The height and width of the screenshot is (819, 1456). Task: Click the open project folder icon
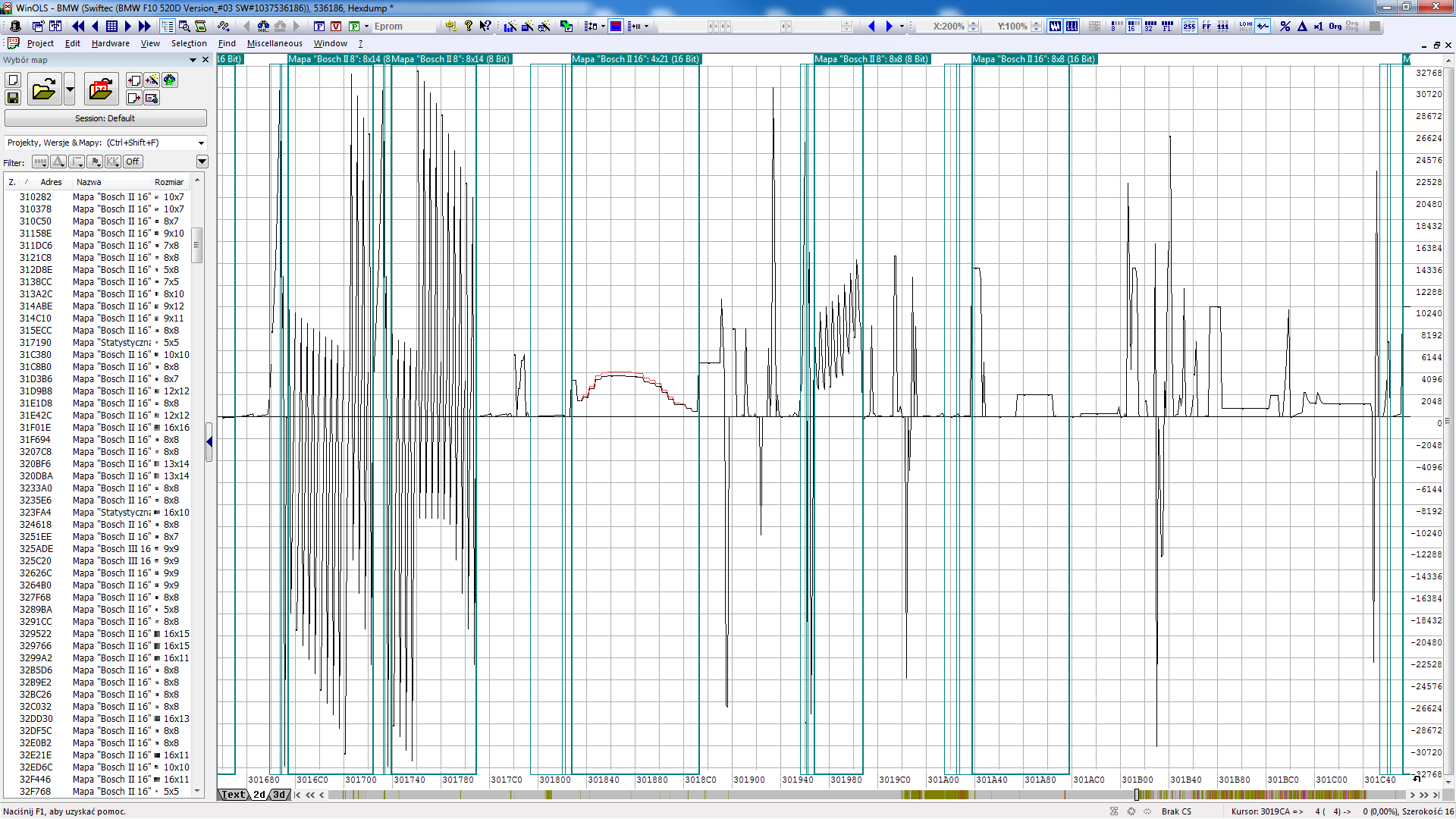[x=44, y=89]
